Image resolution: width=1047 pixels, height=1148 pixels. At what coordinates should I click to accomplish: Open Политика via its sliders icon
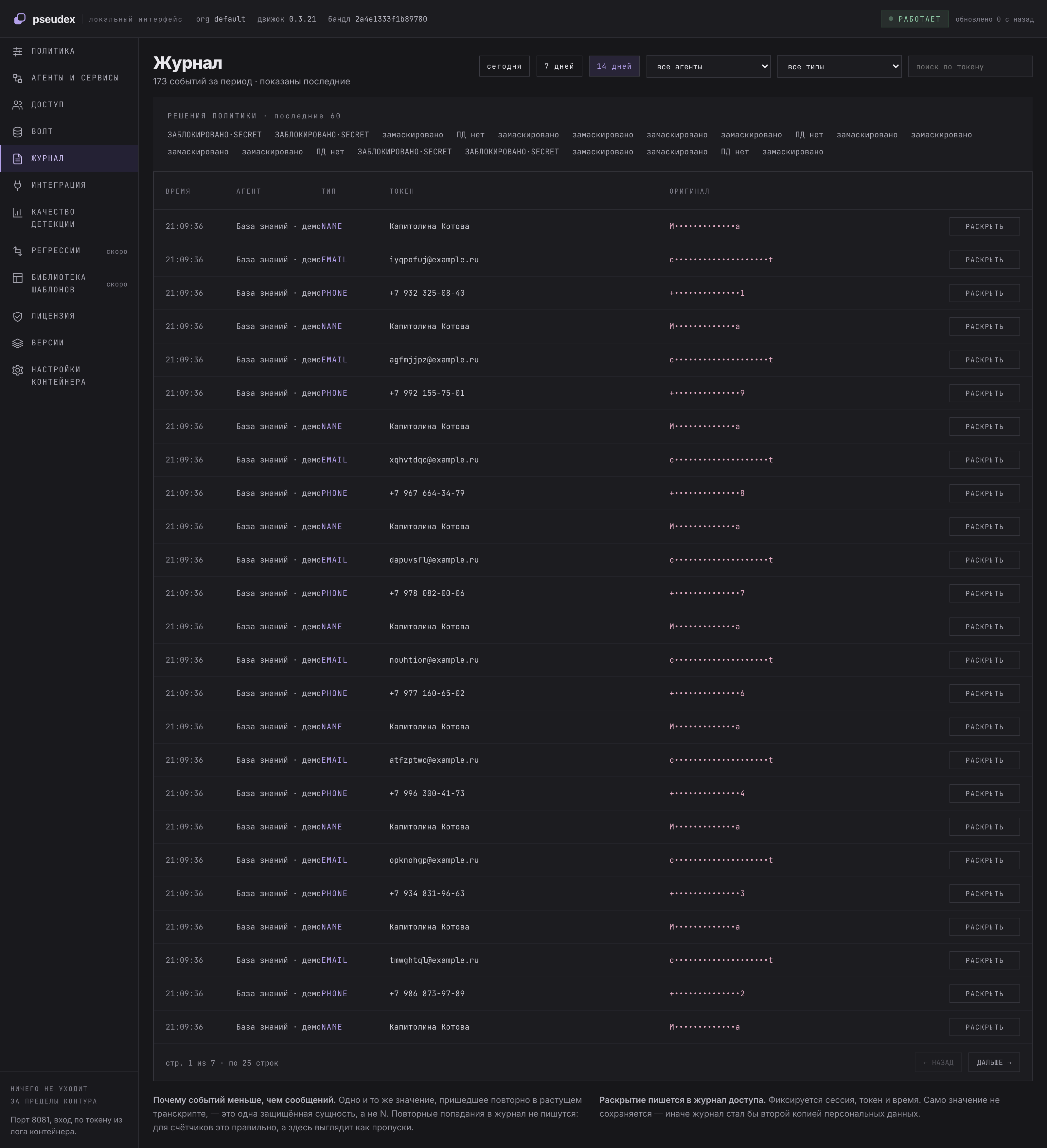[x=18, y=51]
